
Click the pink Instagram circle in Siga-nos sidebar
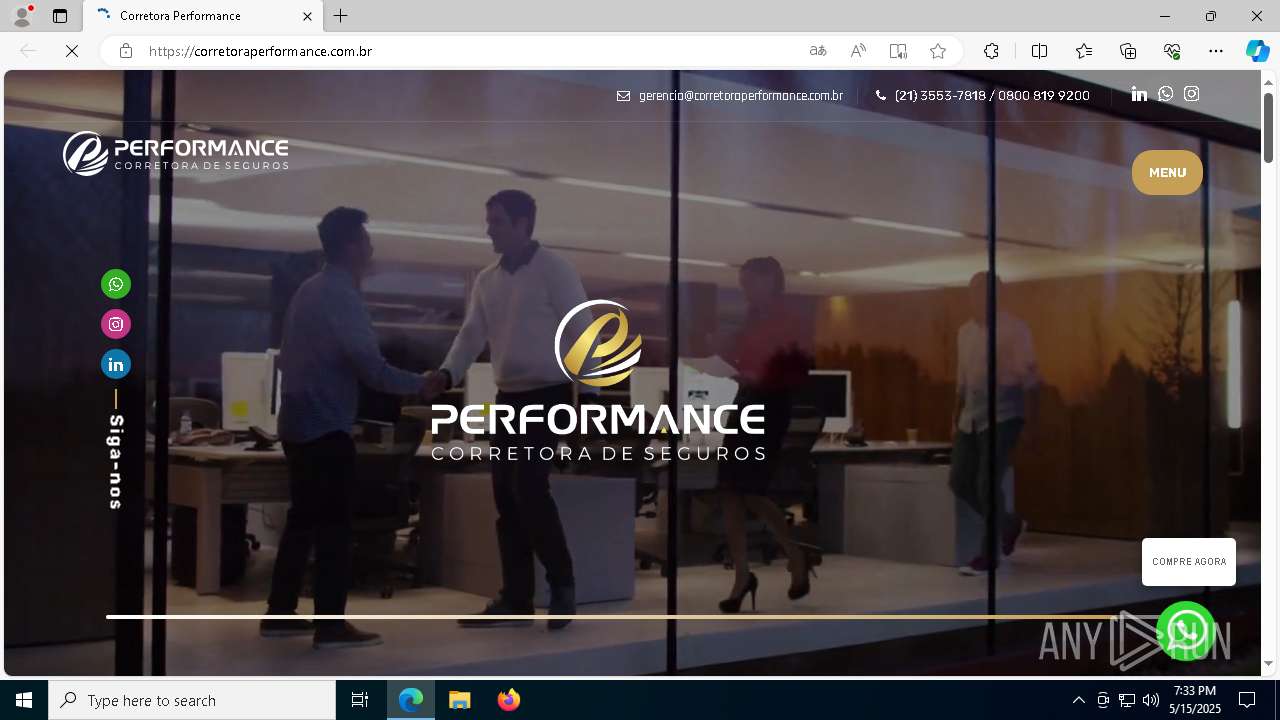pyautogui.click(x=116, y=324)
